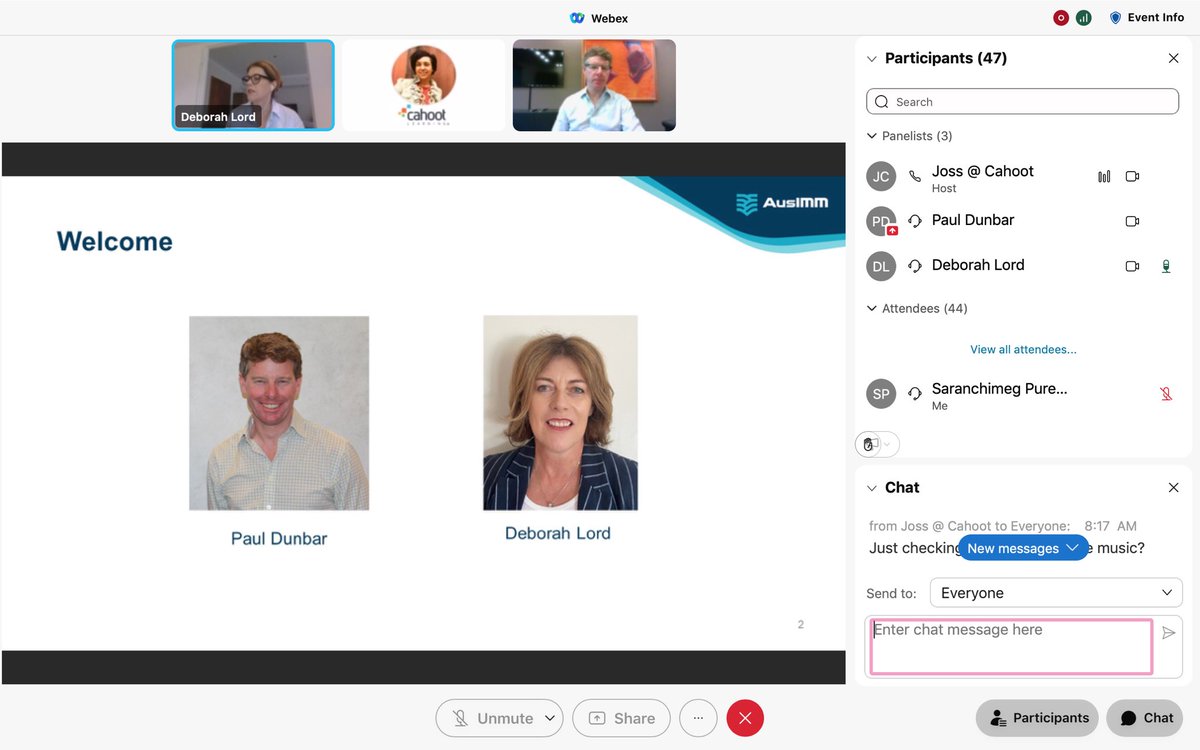Click the phone audio icon beside Joss @ Cahoot
The height and width of the screenshot is (750, 1200).
click(915, 177)
